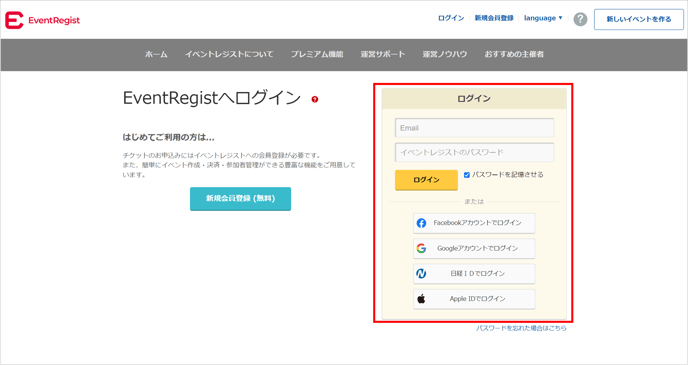Click the 日経IDでログイン button
Image resolution: width=688 pixels, height=365 pixels.
[x=474, y=274]
